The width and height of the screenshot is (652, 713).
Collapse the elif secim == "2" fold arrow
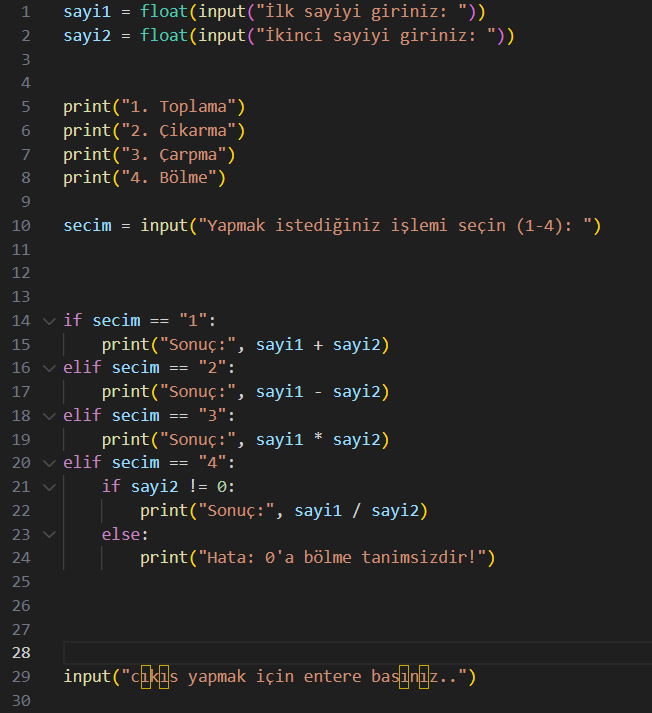click(x=49, y=368)
